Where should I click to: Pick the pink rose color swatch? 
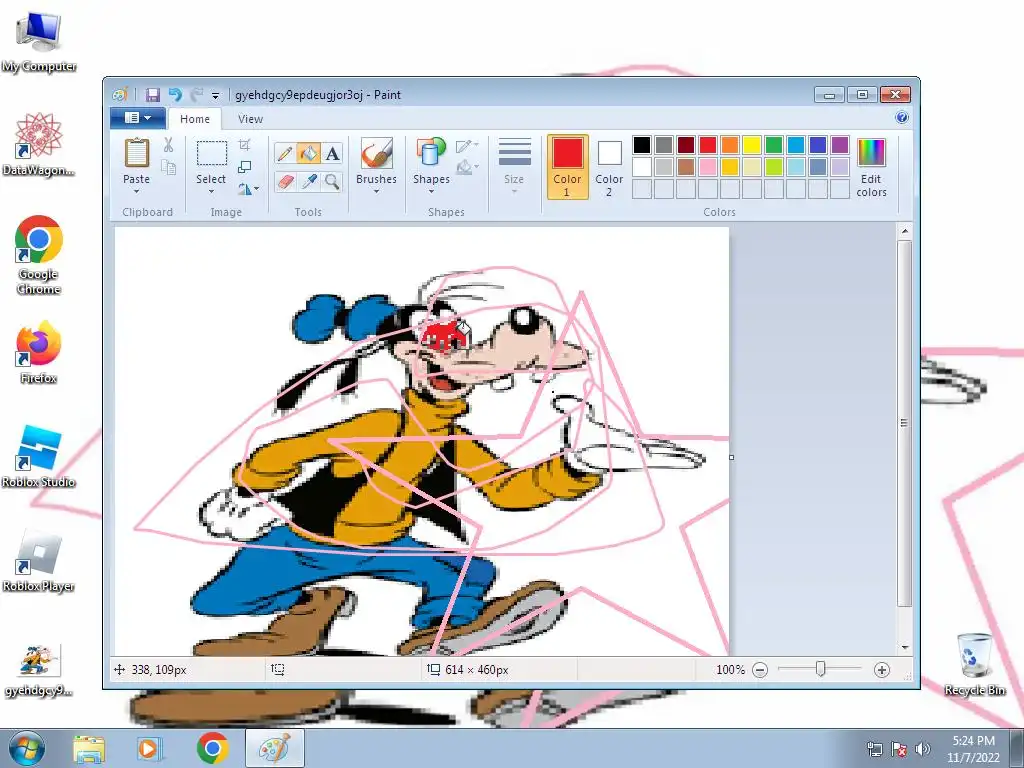coord(708,167)
